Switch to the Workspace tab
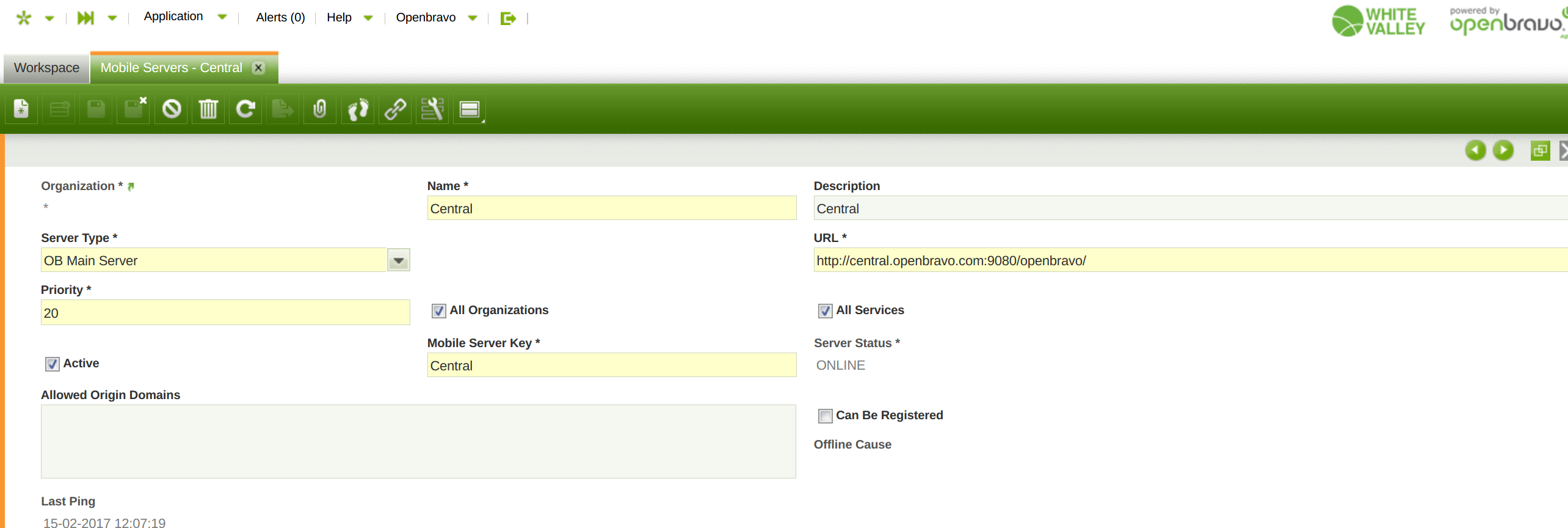Screen dimensions: 1568x528 46,68
